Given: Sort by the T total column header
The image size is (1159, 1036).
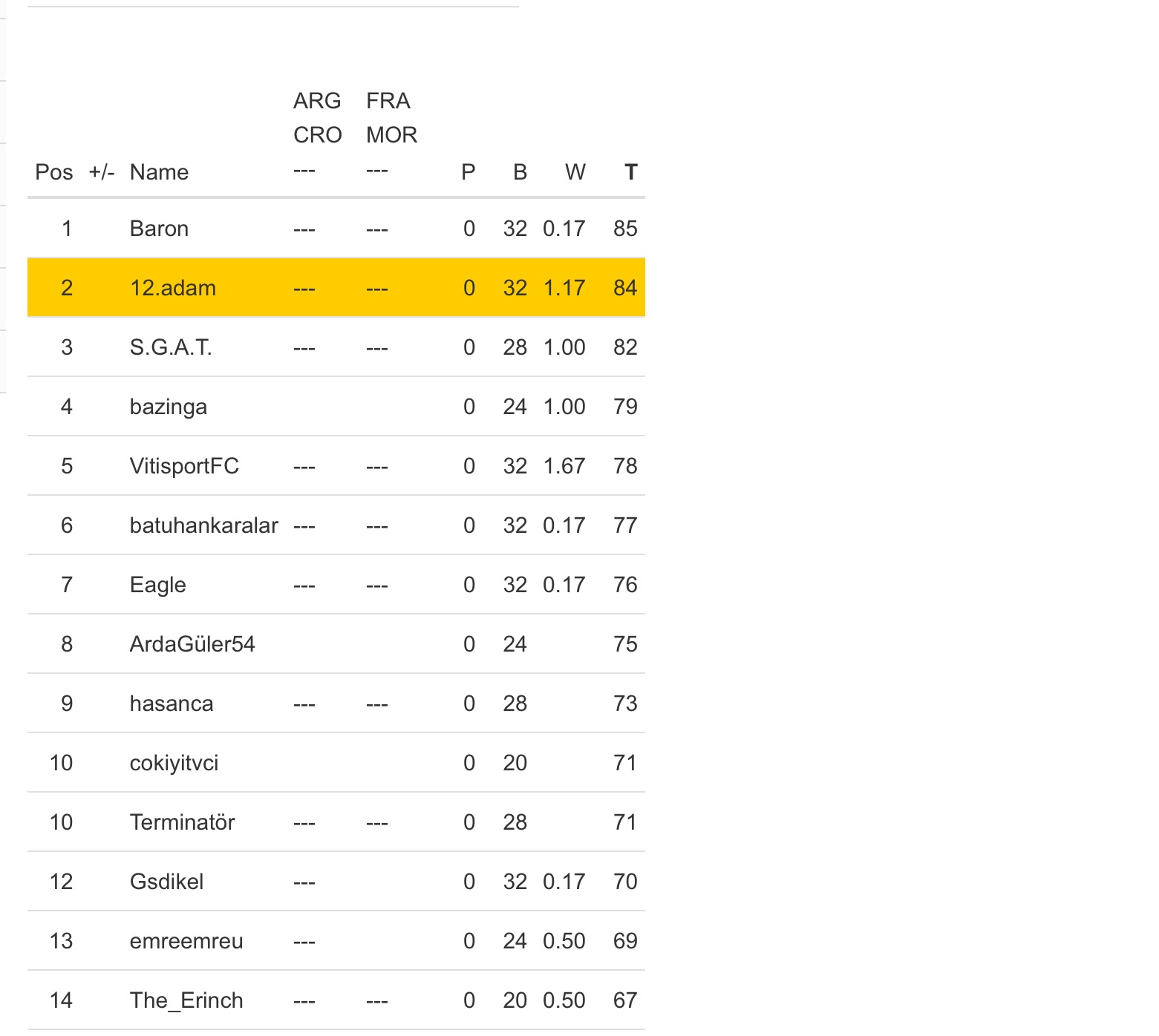Looking at the screenshot, I should [630, 172].
